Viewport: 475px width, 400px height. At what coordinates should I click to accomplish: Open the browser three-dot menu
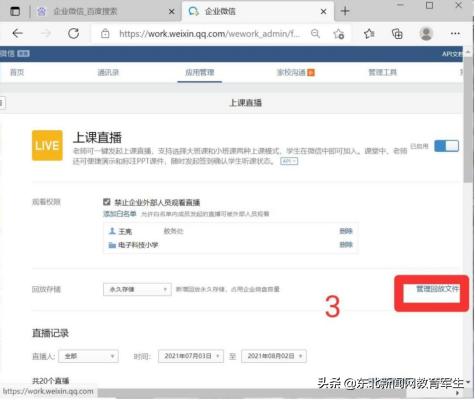pos(455,33)
